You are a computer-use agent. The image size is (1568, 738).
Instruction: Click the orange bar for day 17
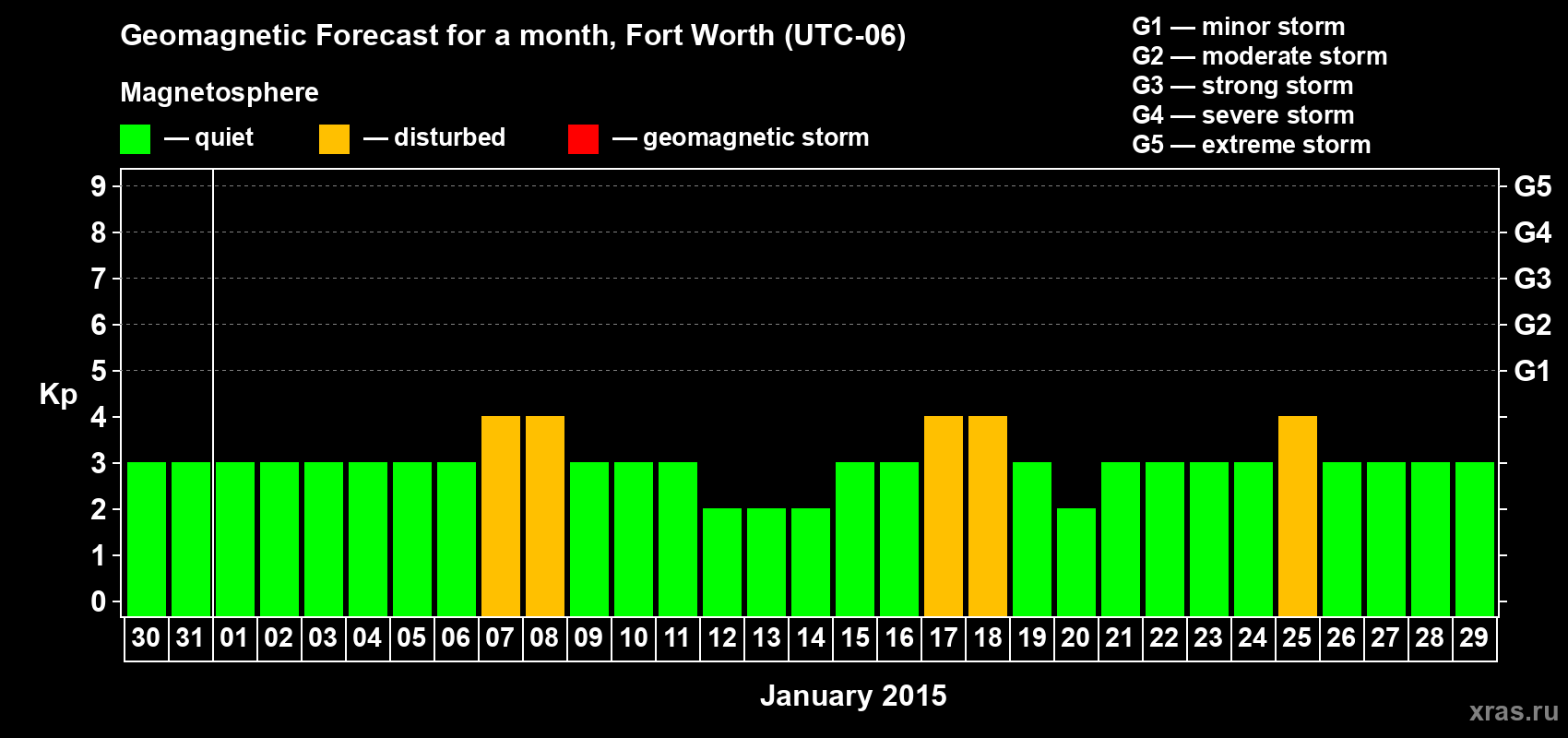(944, 516)
